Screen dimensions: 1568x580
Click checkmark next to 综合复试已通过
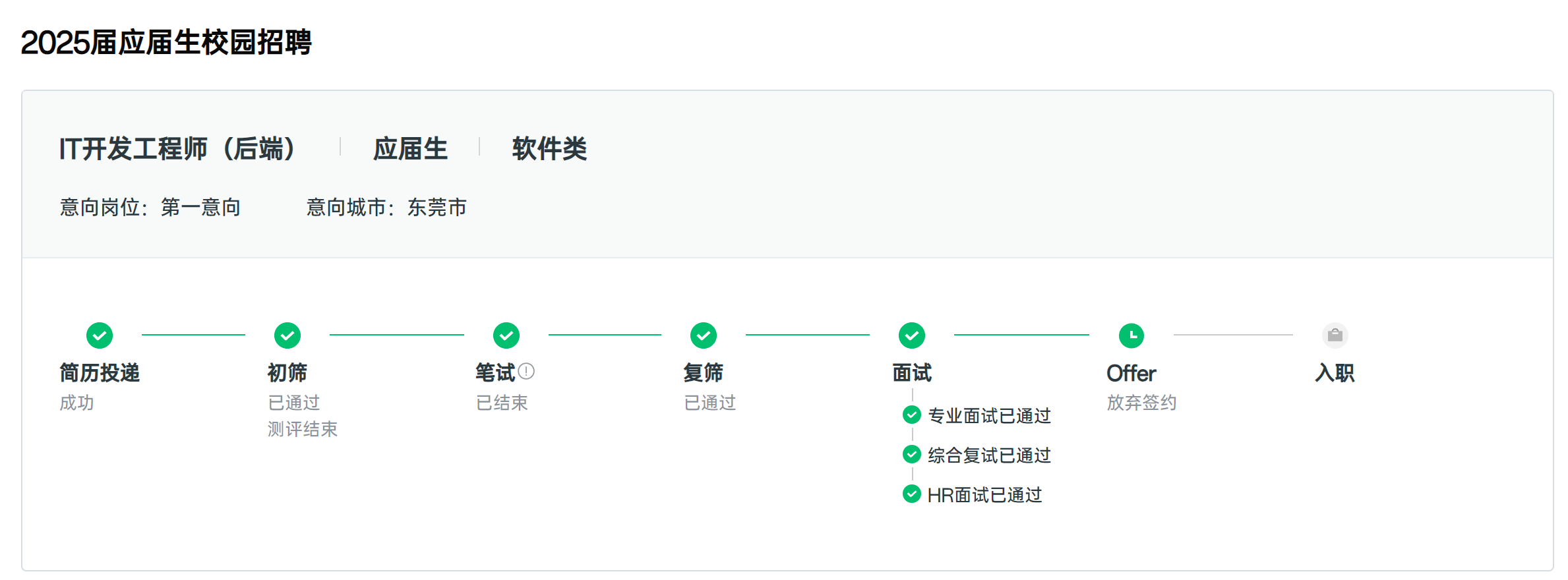[912, 454]
